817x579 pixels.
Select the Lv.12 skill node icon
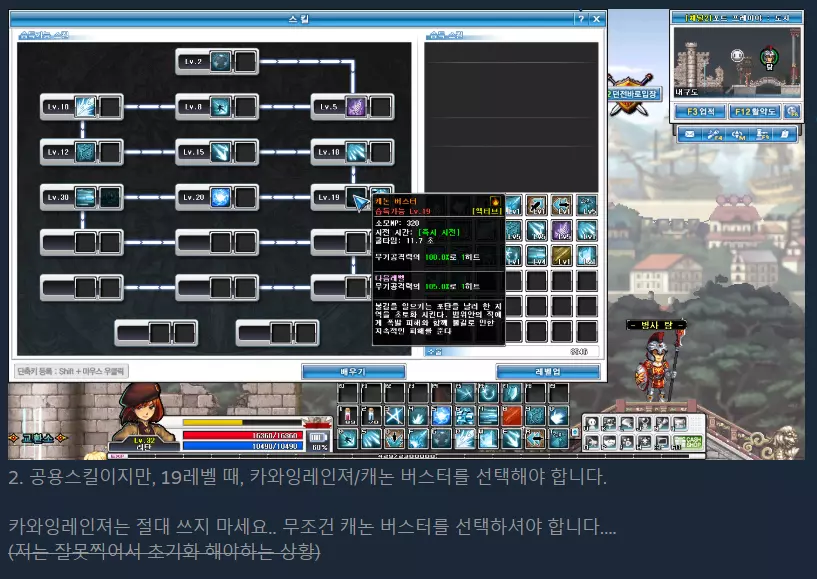tap(85, 152)
